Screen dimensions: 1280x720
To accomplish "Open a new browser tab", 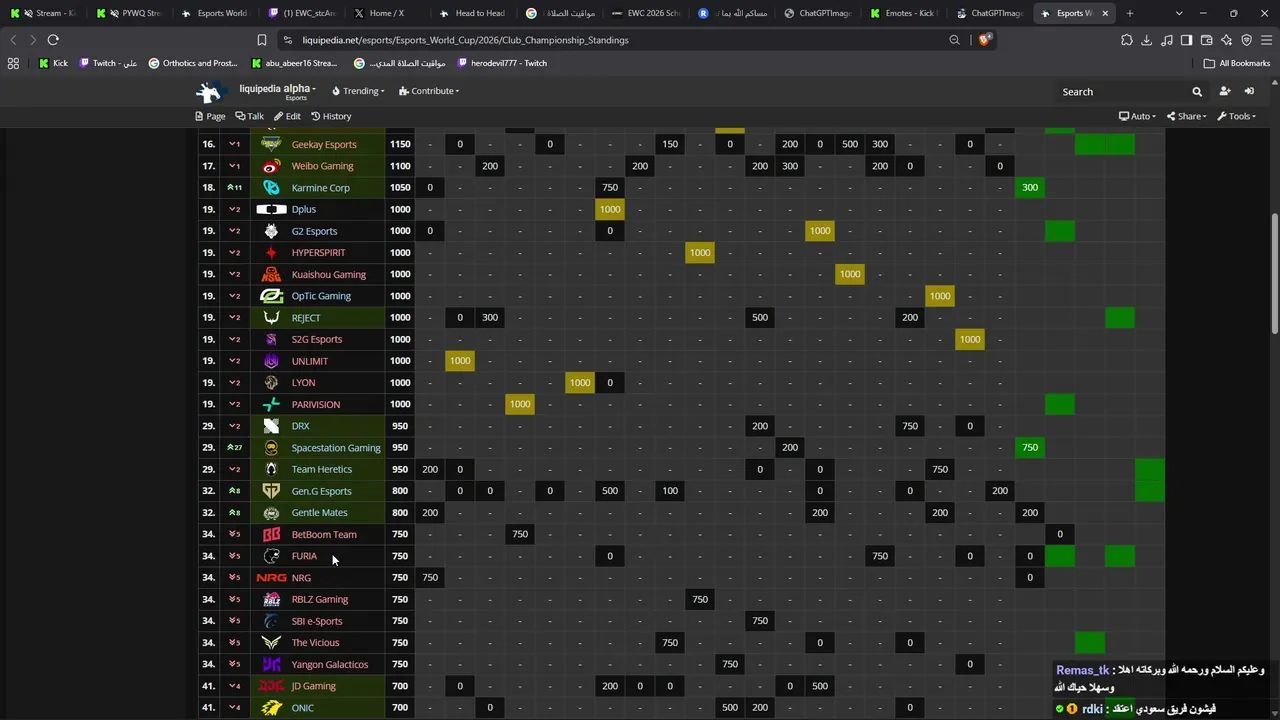I will (x=1130, y=13).
